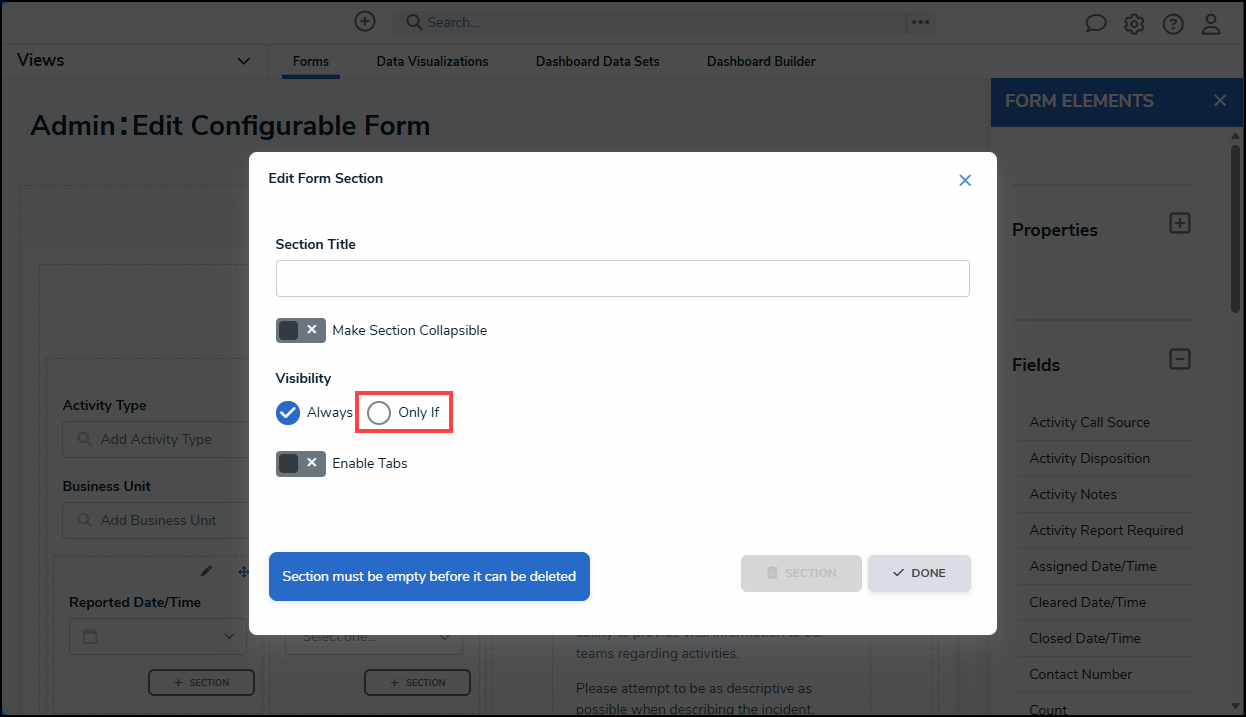Click the section must be empty notice

[x=429, y=576]
